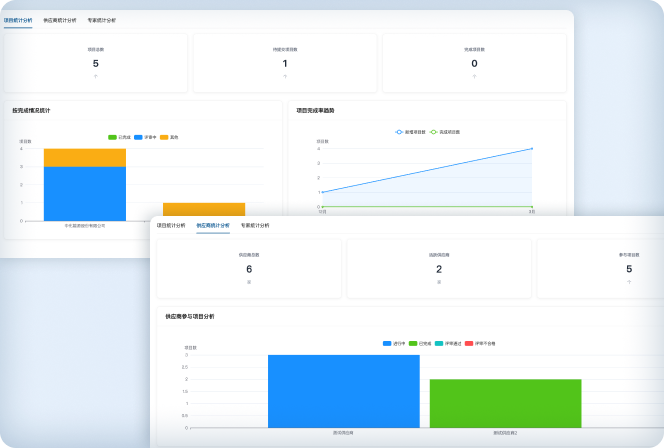This screenshot has height=448, width=664.
Task: Select 项目统计分析 tab in the front window
Action: pyautogui.click(x=171, y=226)
